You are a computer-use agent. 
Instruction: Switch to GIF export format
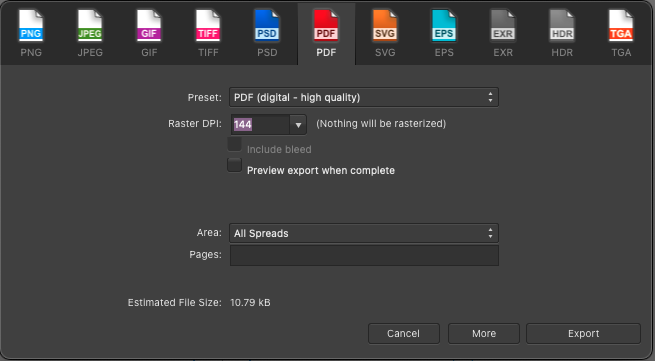pos(149,26)
